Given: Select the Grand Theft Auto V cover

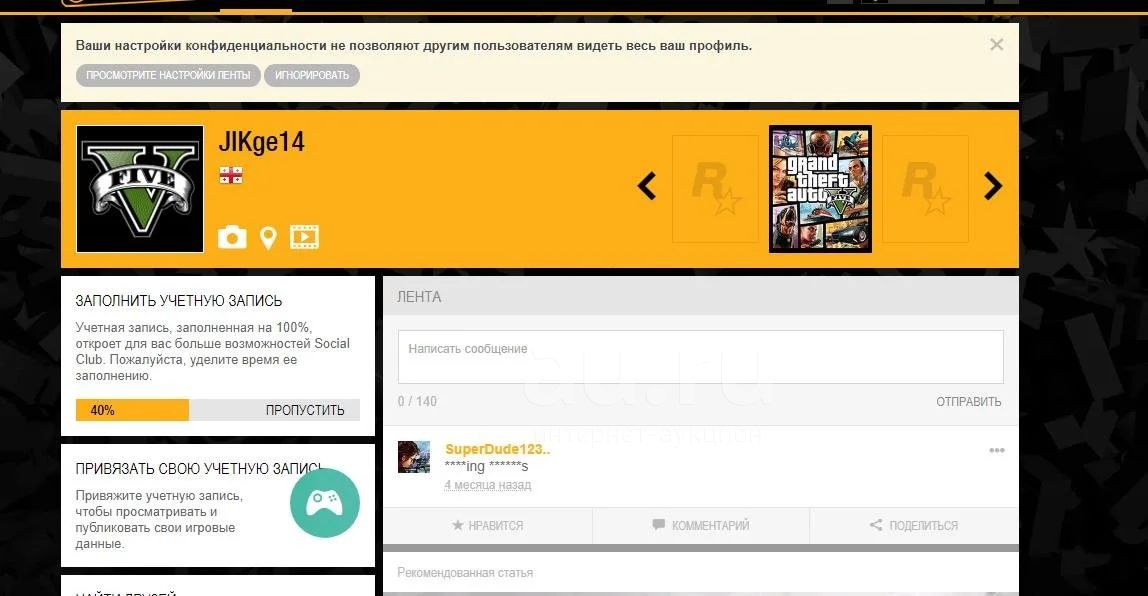Looking at the screenshot, I should (x=820, y=189).
